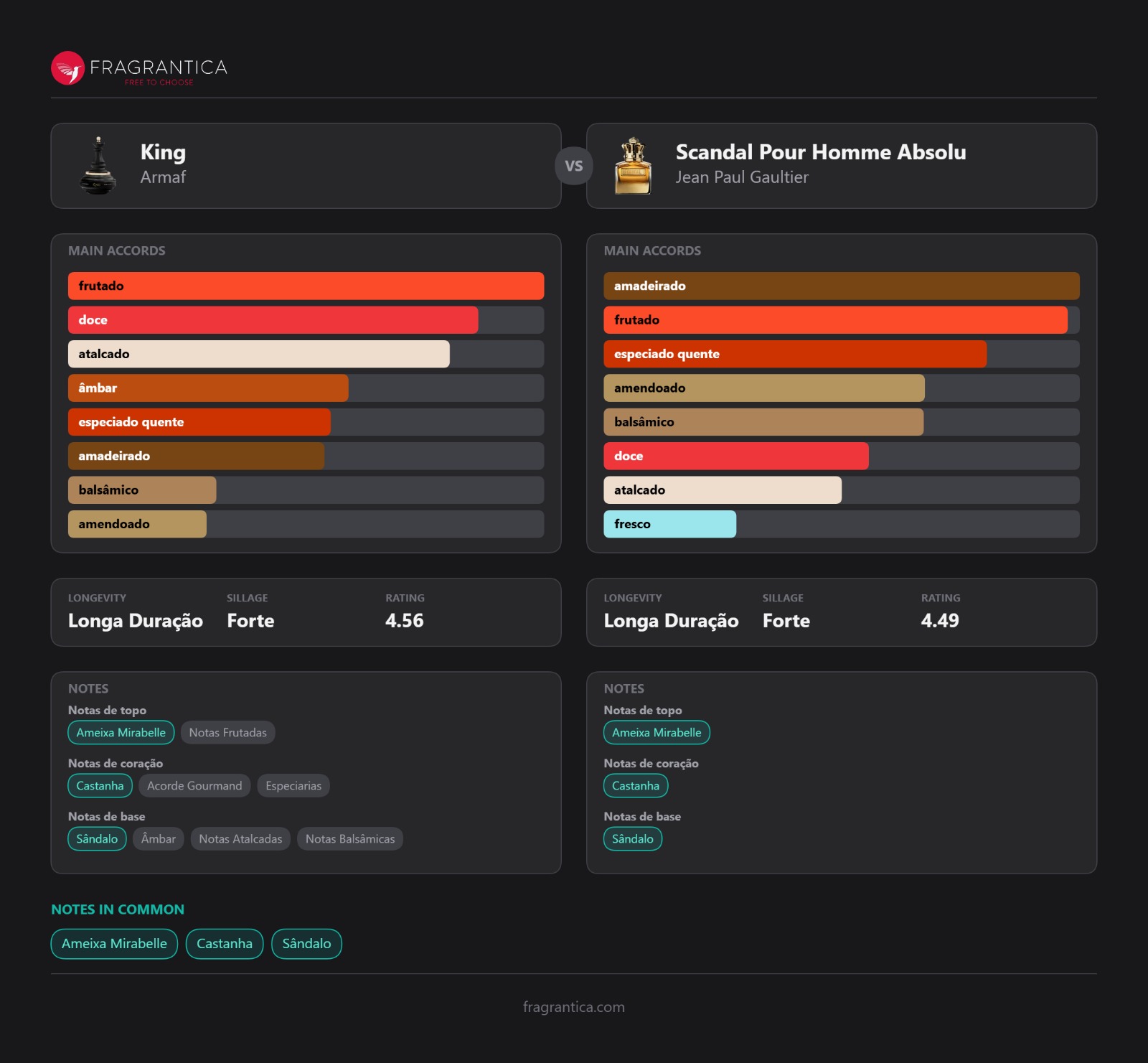This screenshot has height=1063, width=1148.
Task: Click the Âmbar base note chip
Action: click(x=159, y=839)
